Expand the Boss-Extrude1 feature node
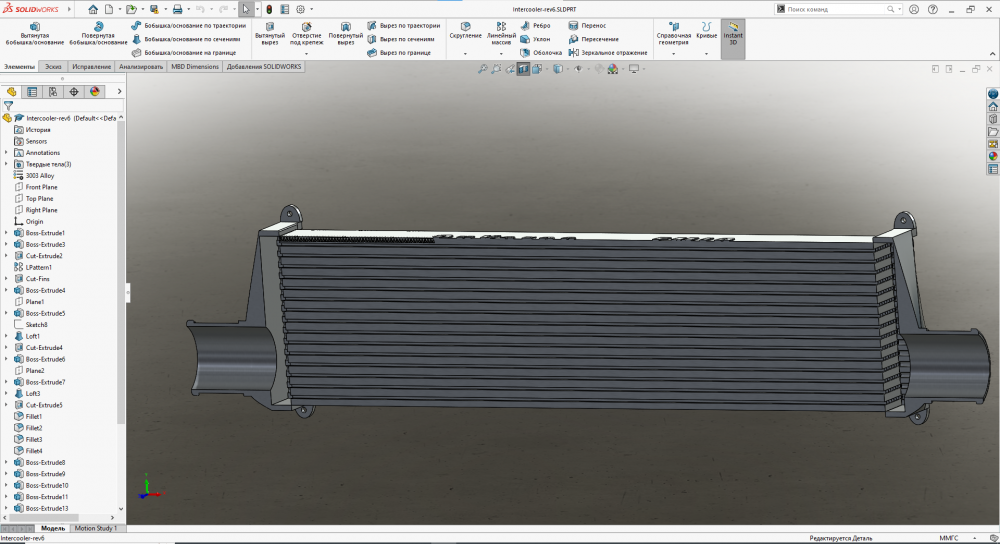Viewport: 1000px width, 544px height. coord(6,233)
